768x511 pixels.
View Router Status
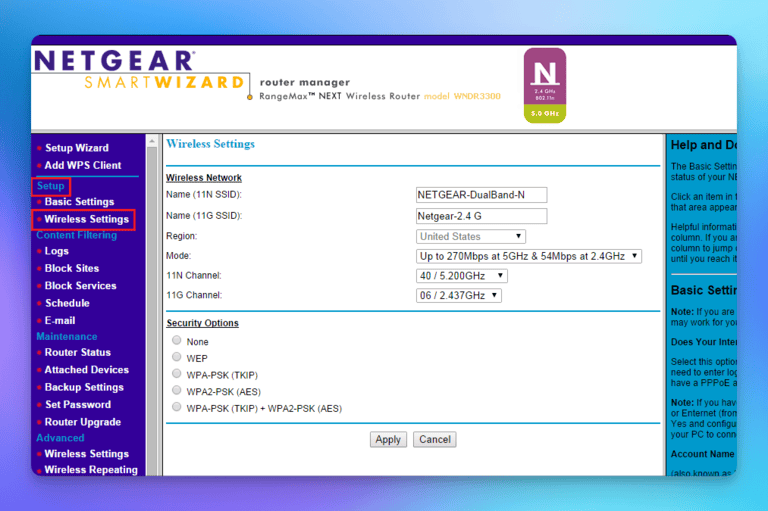pyautogui.click(x=78, y=352)
